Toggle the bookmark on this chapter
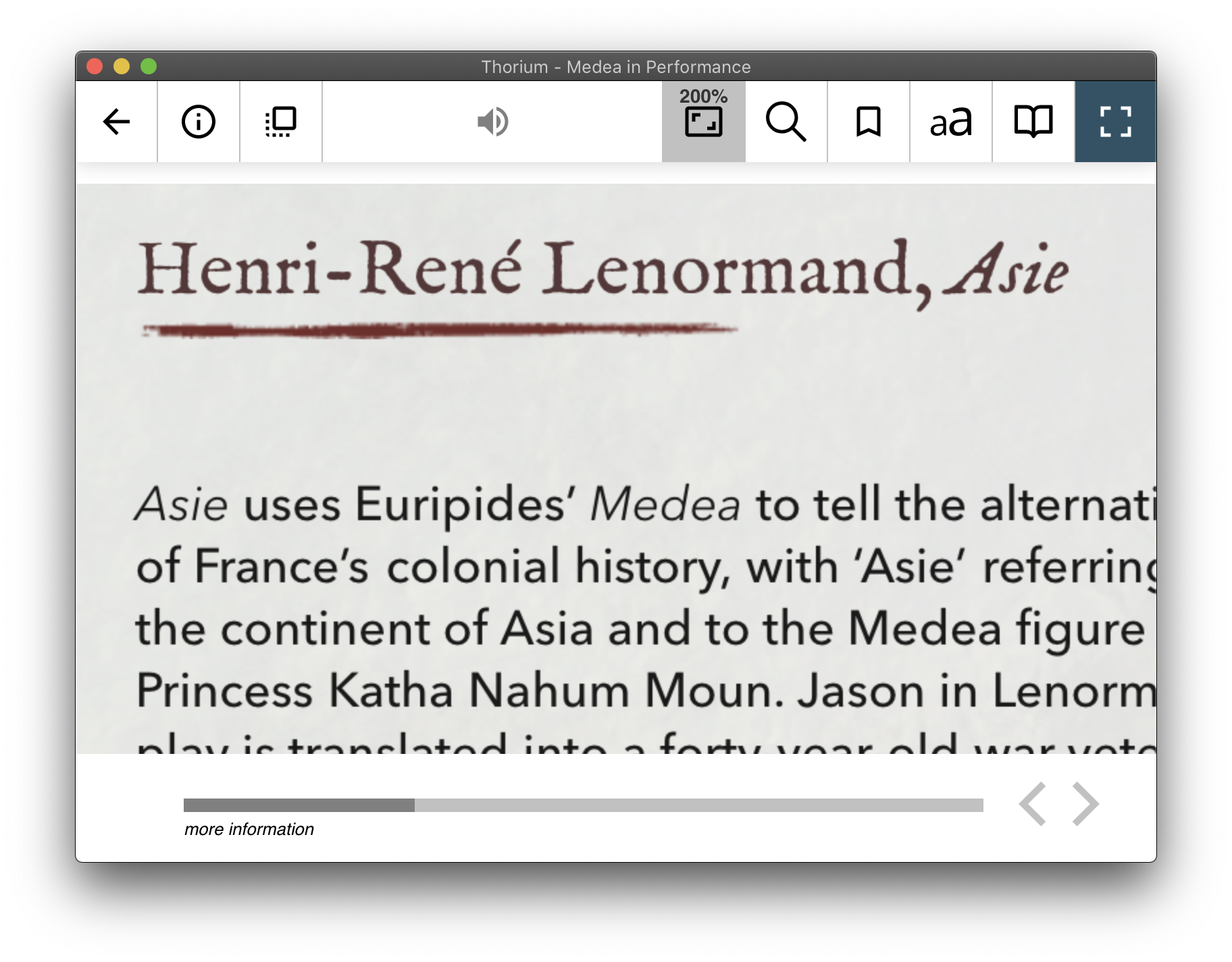Image resolution: width=1232 pixels, height=962 pixels. pos(868,122)
